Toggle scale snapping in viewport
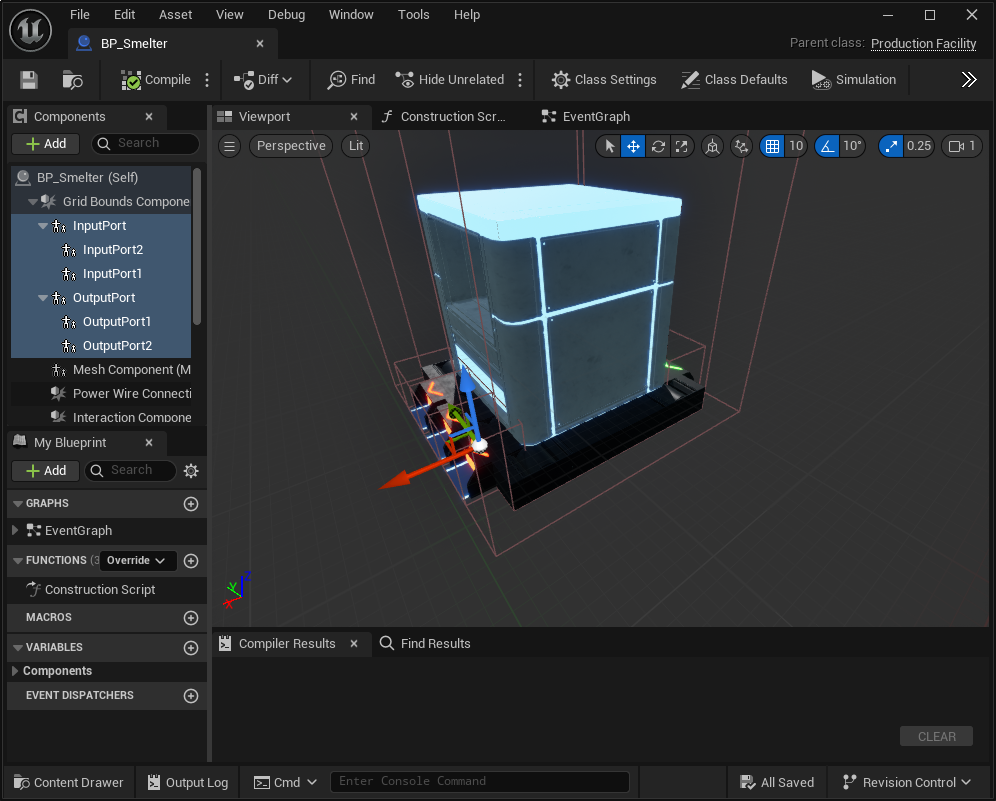This screenshot has width=996, height=801. click(x=891, y=146)
